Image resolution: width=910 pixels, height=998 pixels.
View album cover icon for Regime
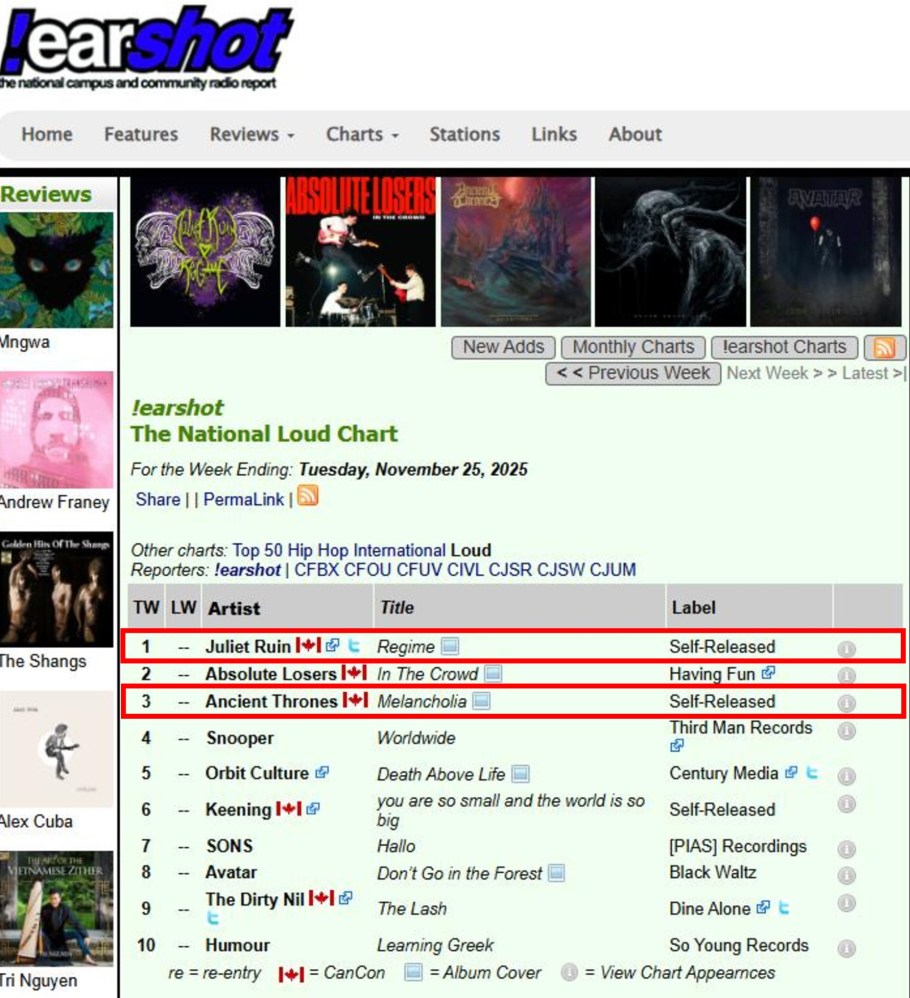(x=450, y=646)
